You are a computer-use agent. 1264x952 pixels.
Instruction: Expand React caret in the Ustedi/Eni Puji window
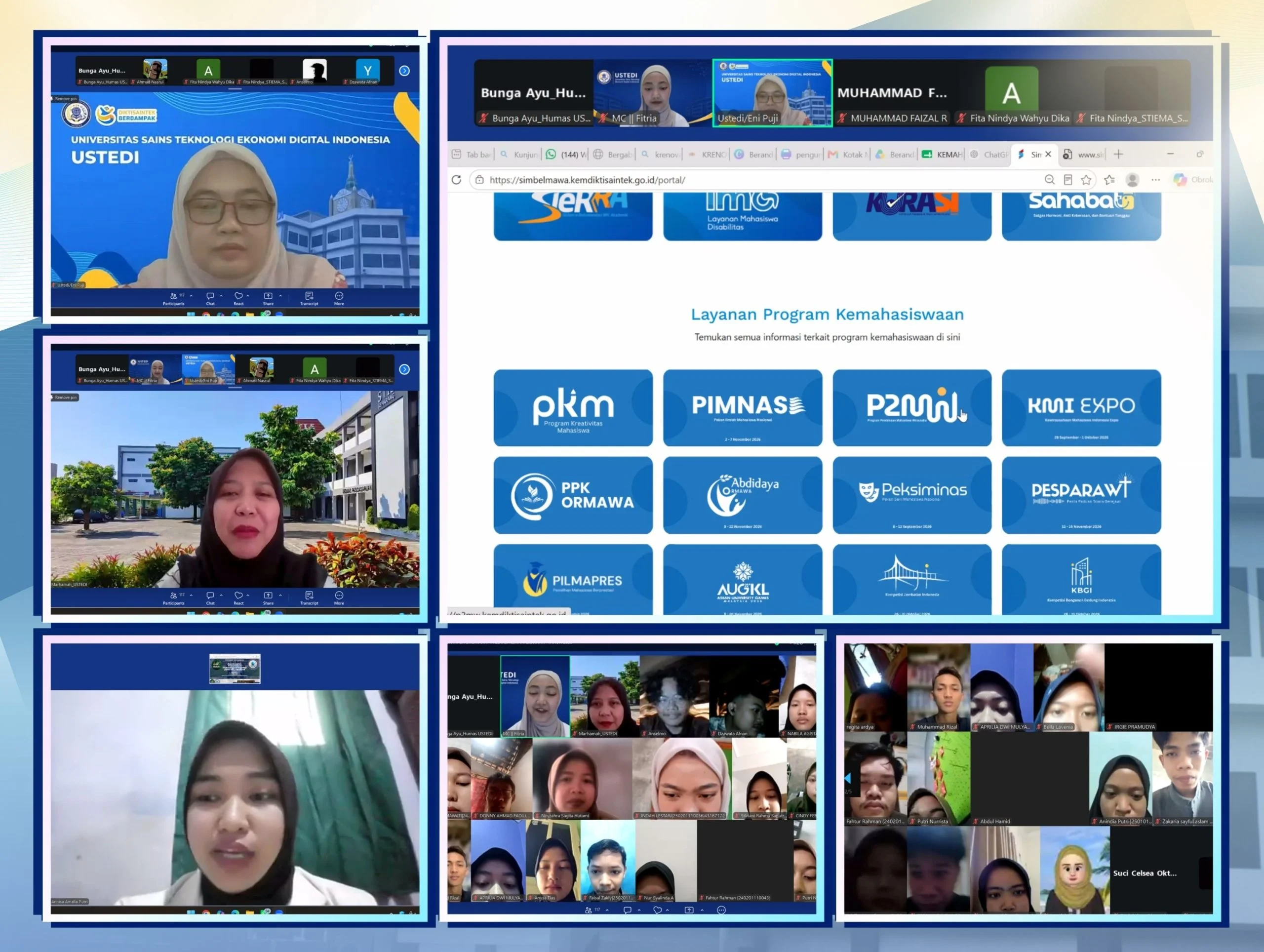pyautogui.click(x=247, y=296)
